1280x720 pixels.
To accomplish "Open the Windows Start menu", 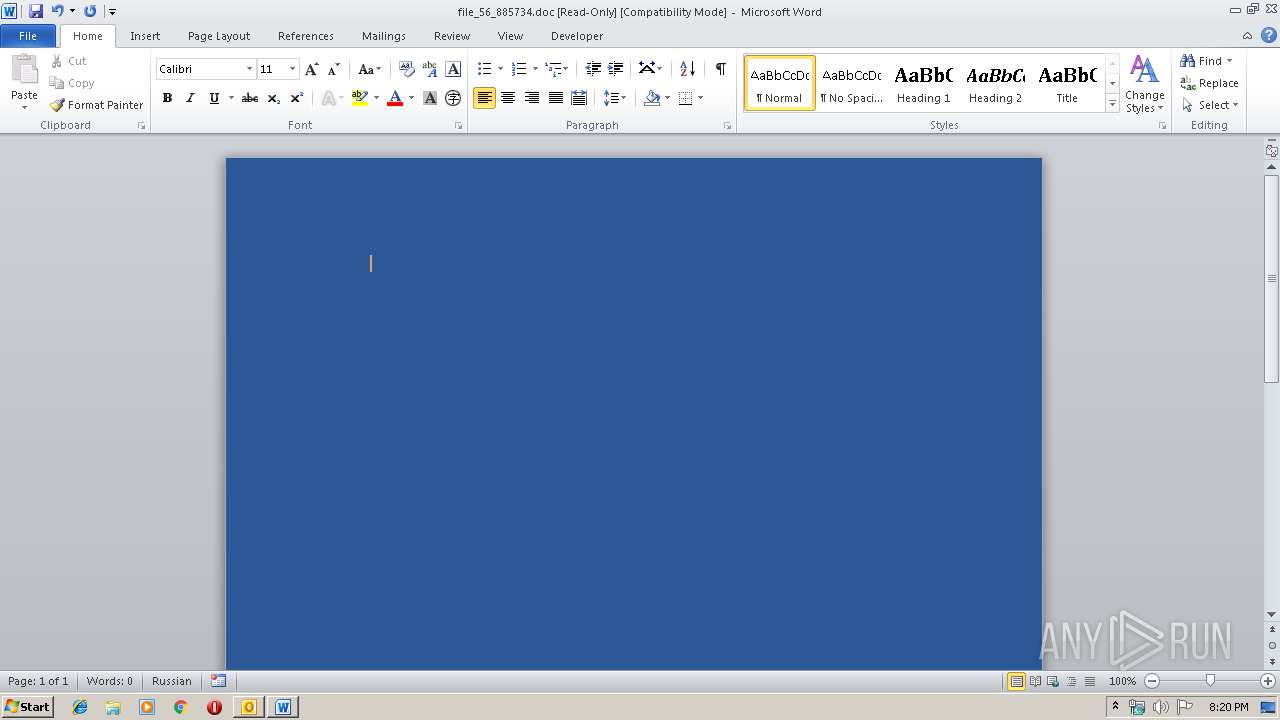I will point(27,707).
